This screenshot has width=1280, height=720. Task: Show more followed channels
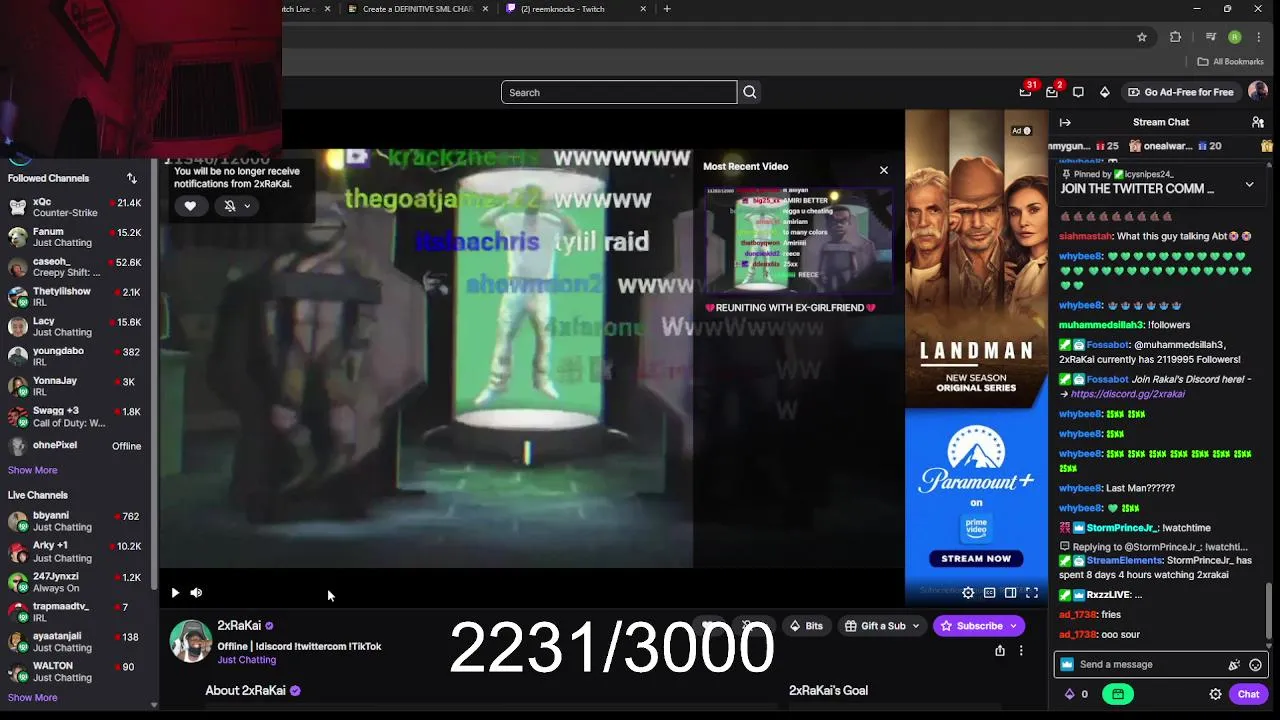[32, 470]
